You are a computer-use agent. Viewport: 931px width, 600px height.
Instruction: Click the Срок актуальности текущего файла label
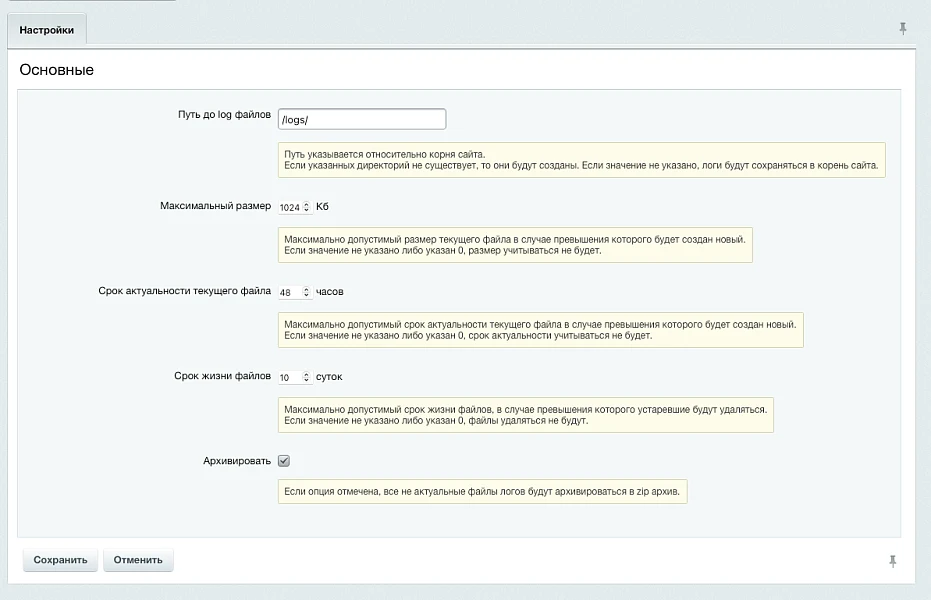click(185, 291)
